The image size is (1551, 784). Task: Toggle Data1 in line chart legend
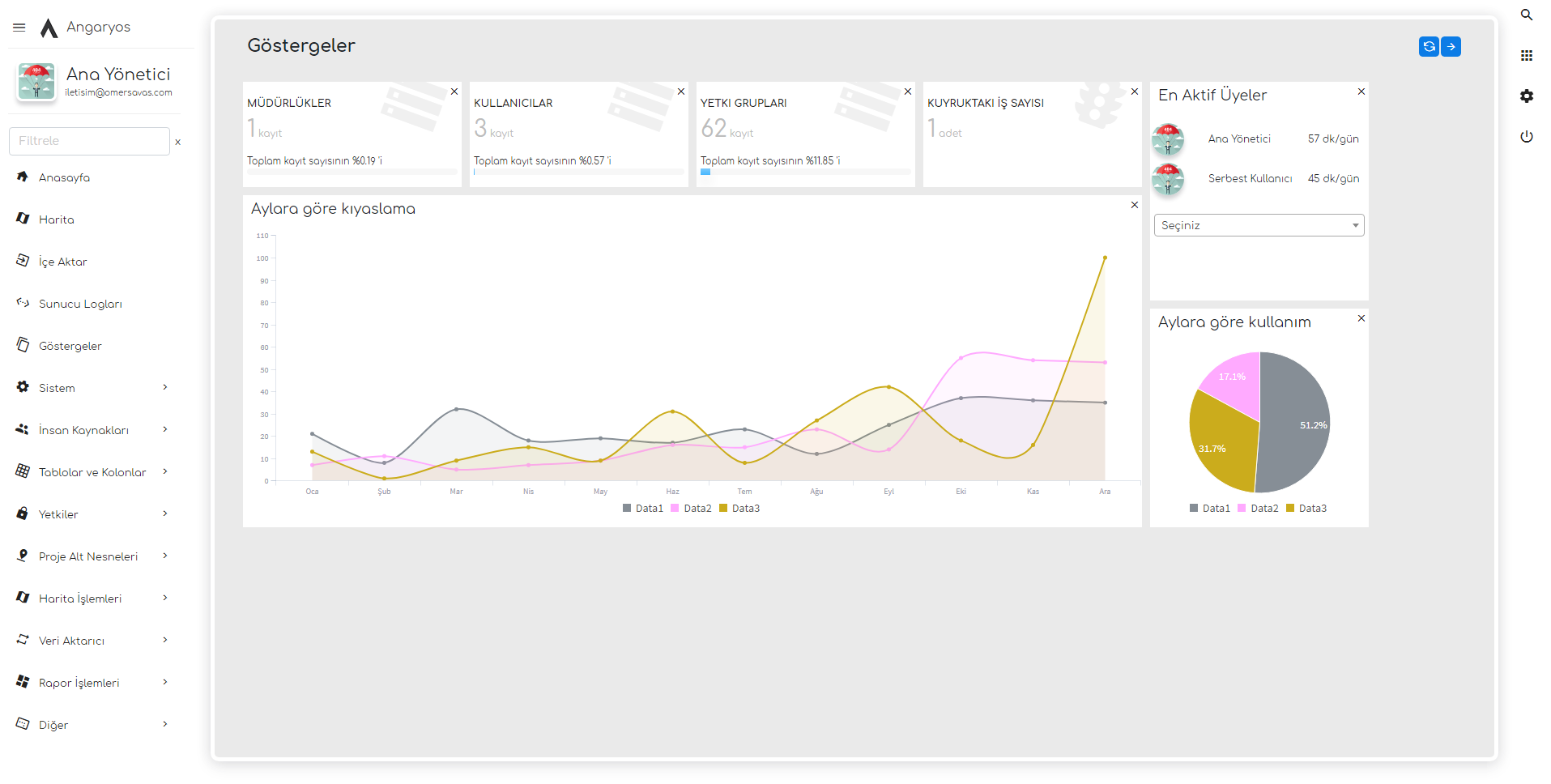click(643, 509)
